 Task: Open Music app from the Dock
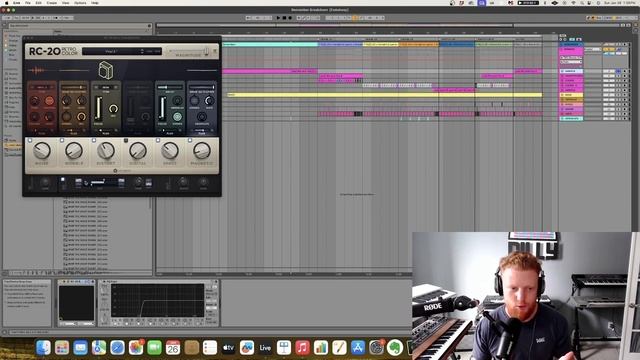[302, 348]
